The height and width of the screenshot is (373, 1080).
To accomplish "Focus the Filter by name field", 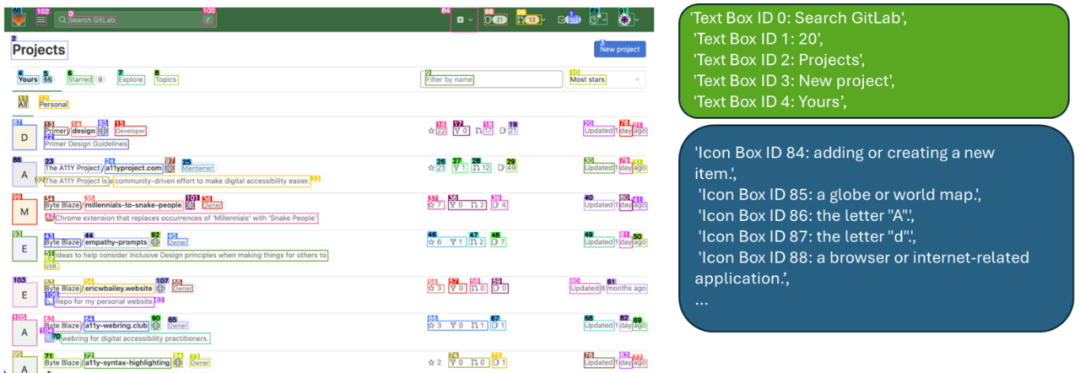I will click(492, 80).
